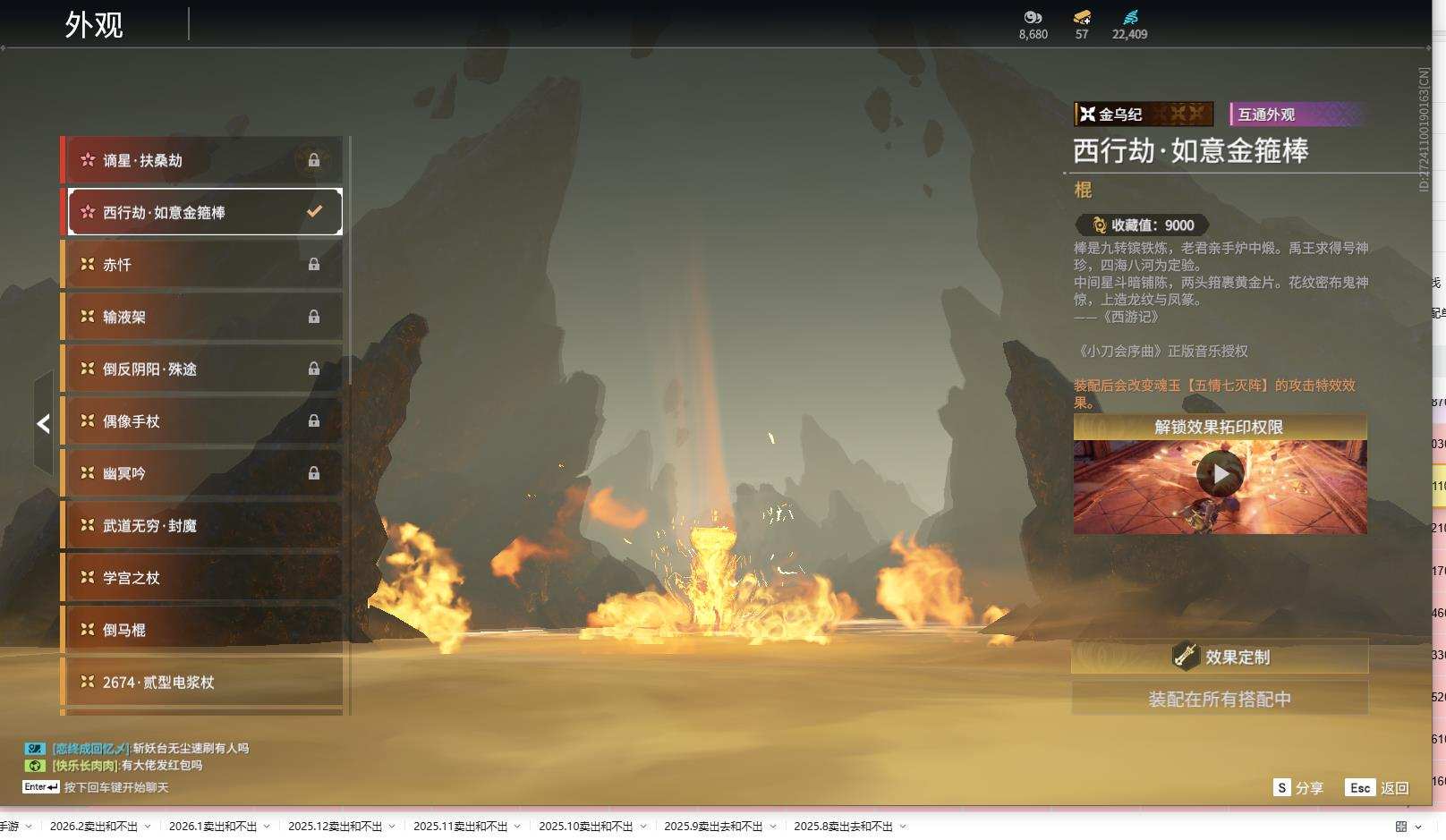The height and width of the screenshot is (840, 1446).
Task: Click the lock icon on 输液架
Action: (314, 317)
